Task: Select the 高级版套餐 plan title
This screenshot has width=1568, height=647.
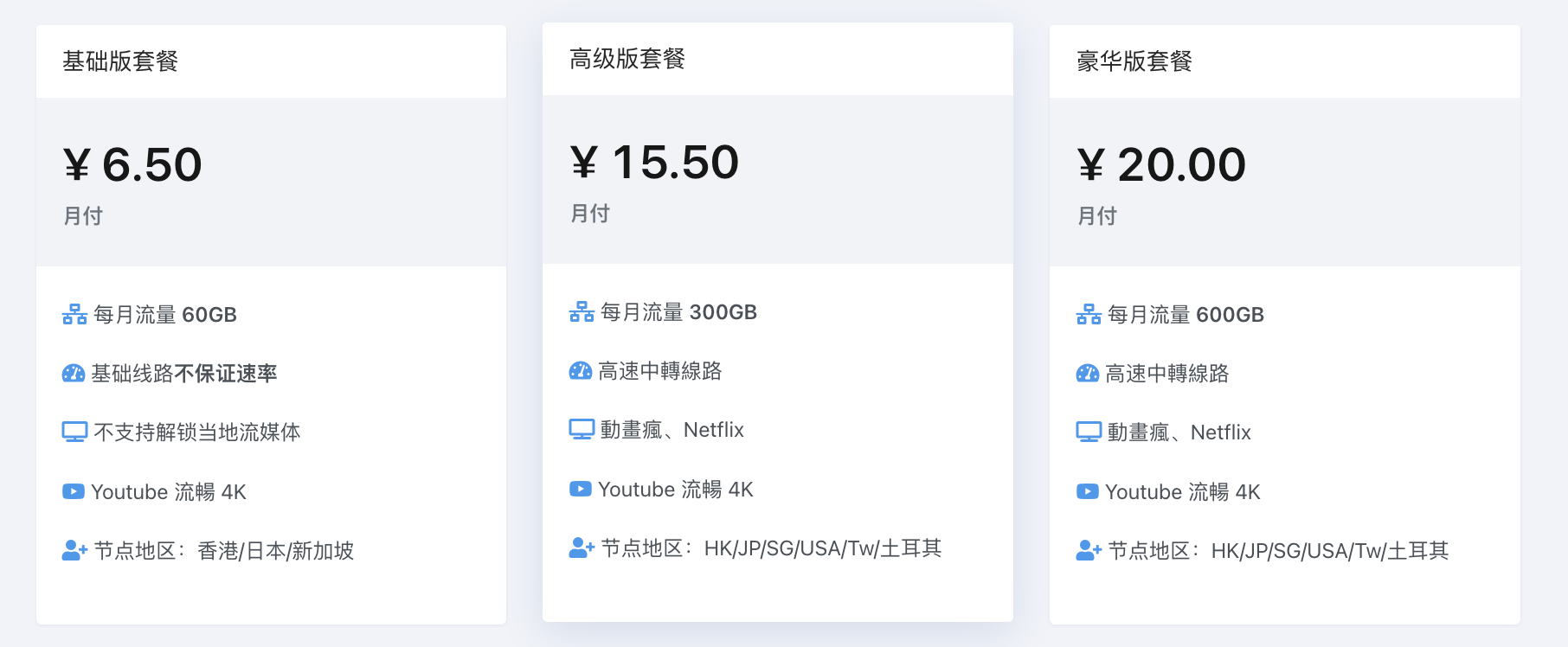Action: [627, 59]
